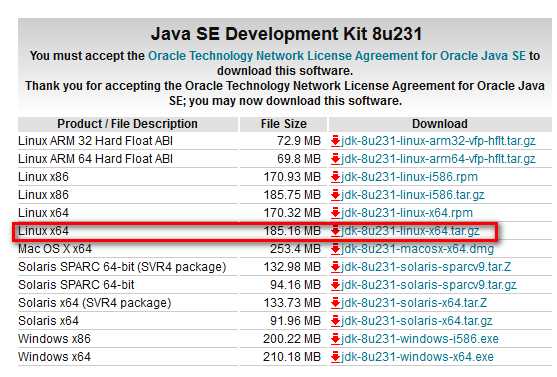The height and width of the screenshot is (377, 557).
Task: Click the 91.96 MB file size
Action: (295, 321)
